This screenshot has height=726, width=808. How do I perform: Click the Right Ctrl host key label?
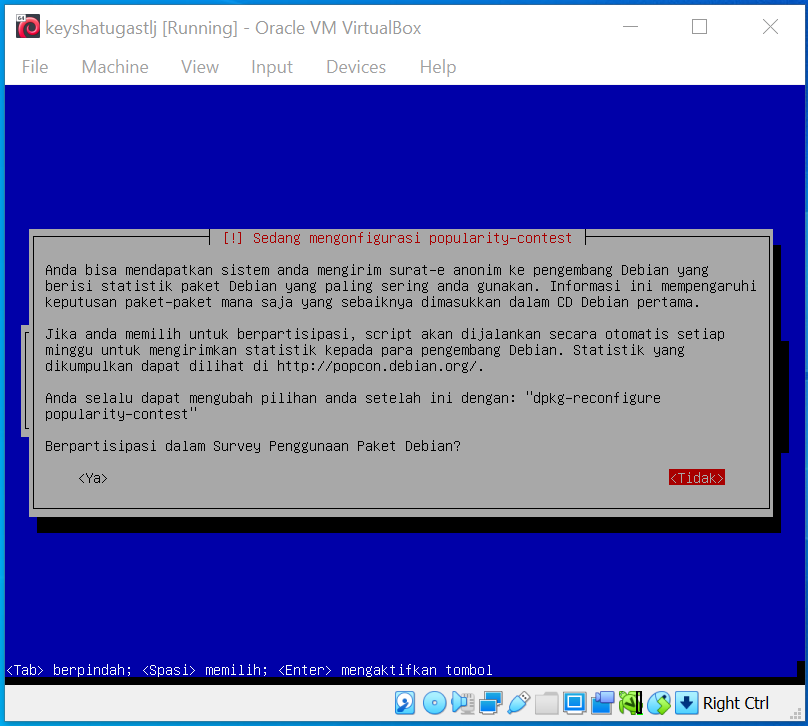(x=736, y=703)
